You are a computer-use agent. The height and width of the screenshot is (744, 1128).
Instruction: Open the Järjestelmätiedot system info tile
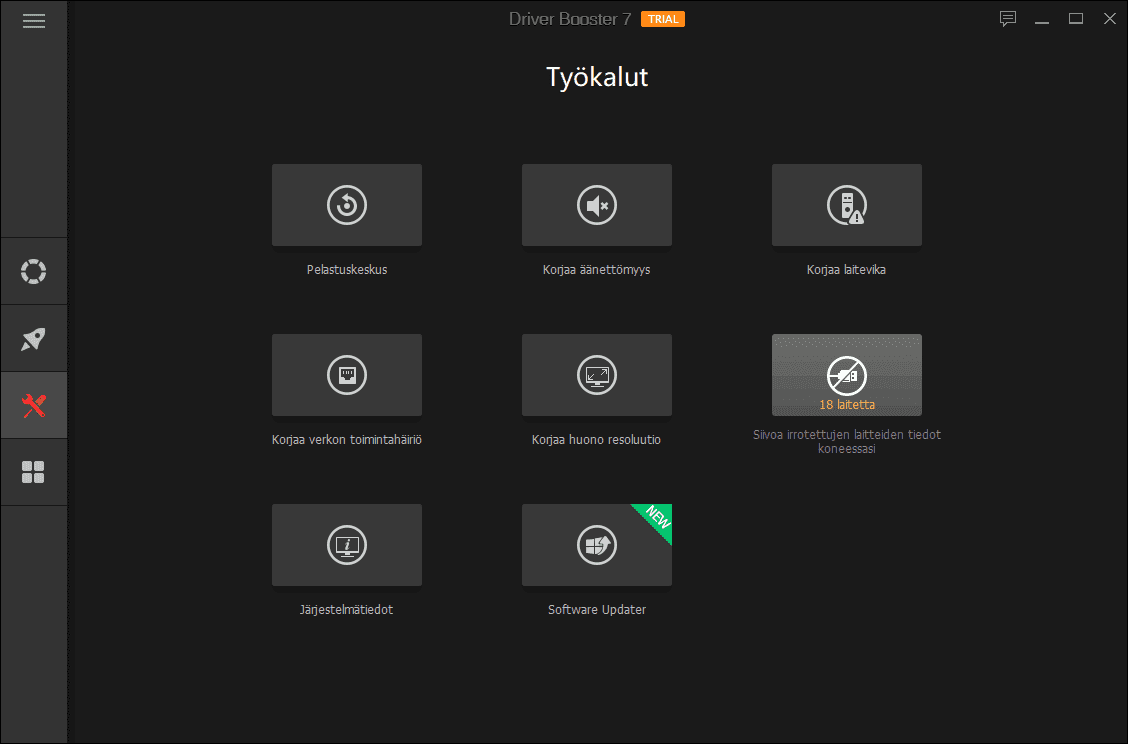[x=347, y=545]
